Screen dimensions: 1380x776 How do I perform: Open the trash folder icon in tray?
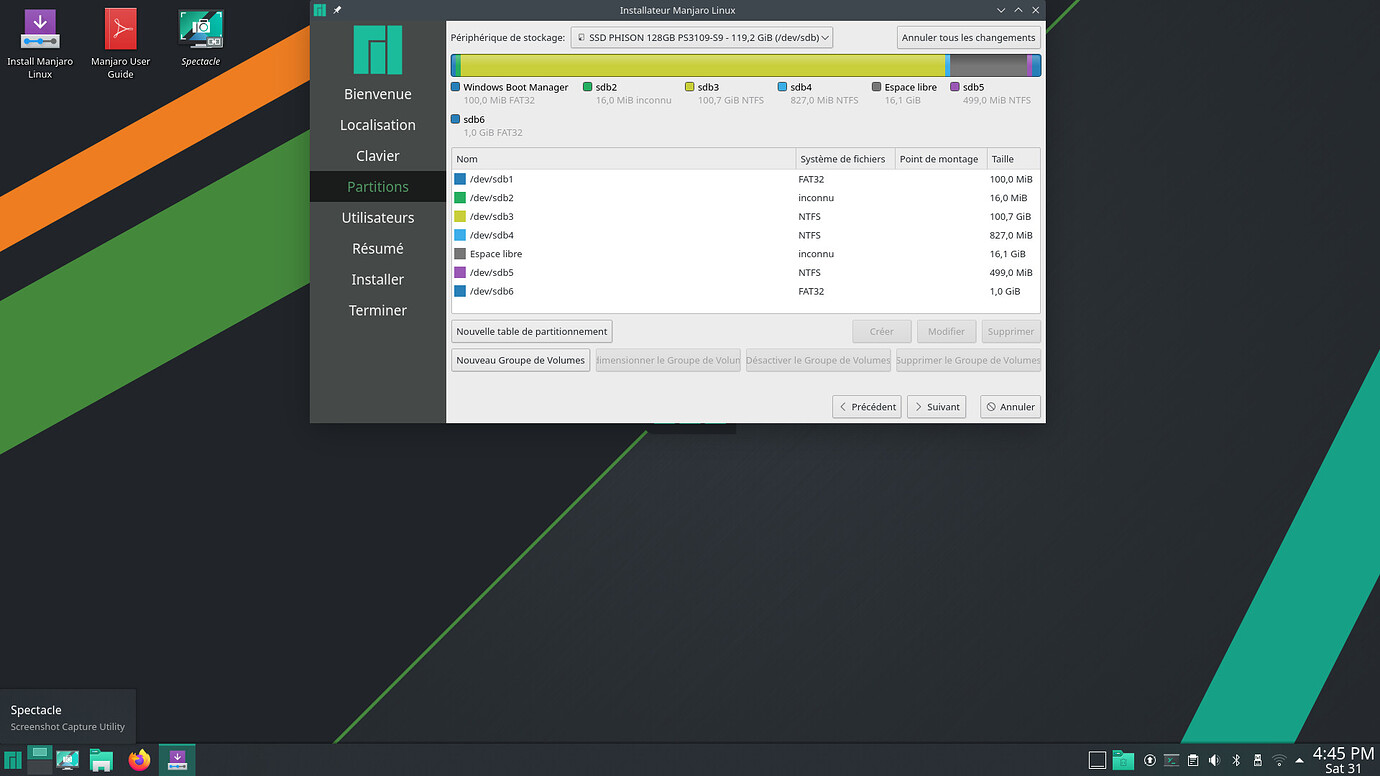click(x=1123, y=760)
